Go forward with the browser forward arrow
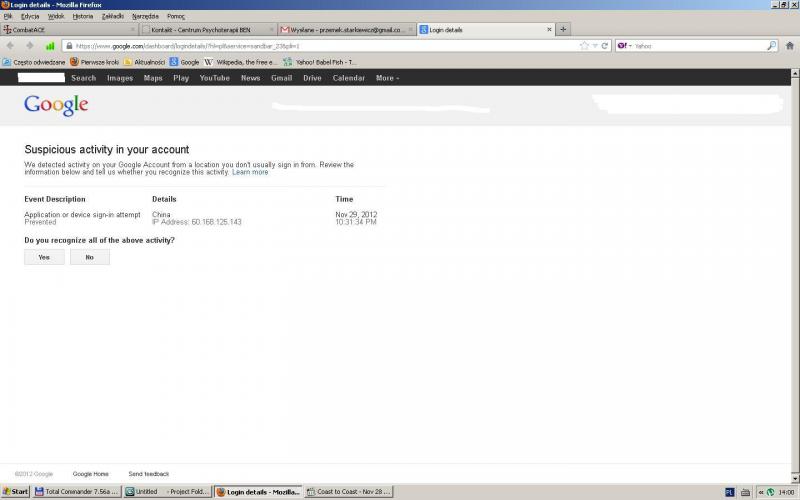 (x=30, y=46)
